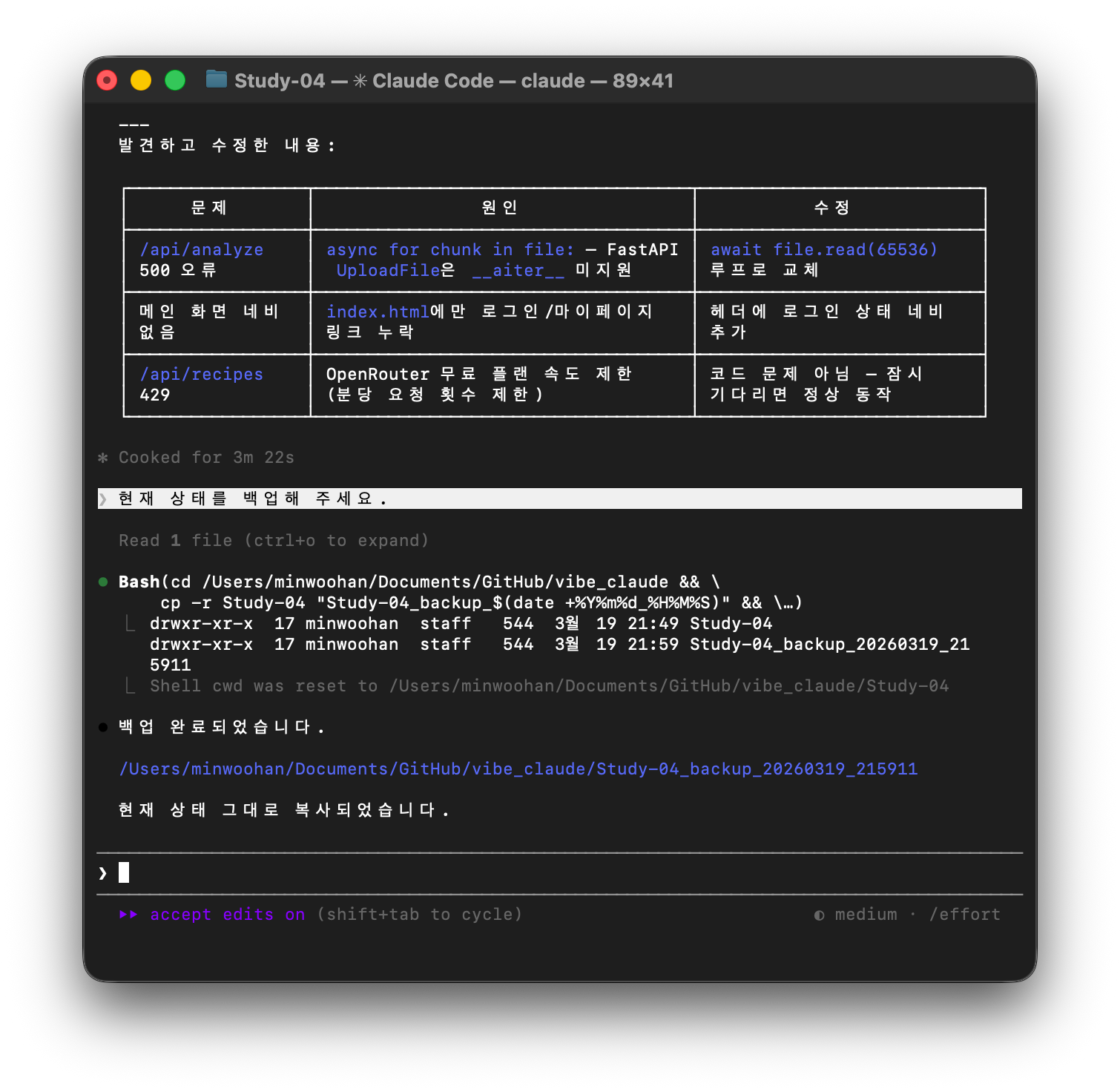Close the terminal with the red button
This screenshot has width=1120, height=1092.
tap(107, 80)
